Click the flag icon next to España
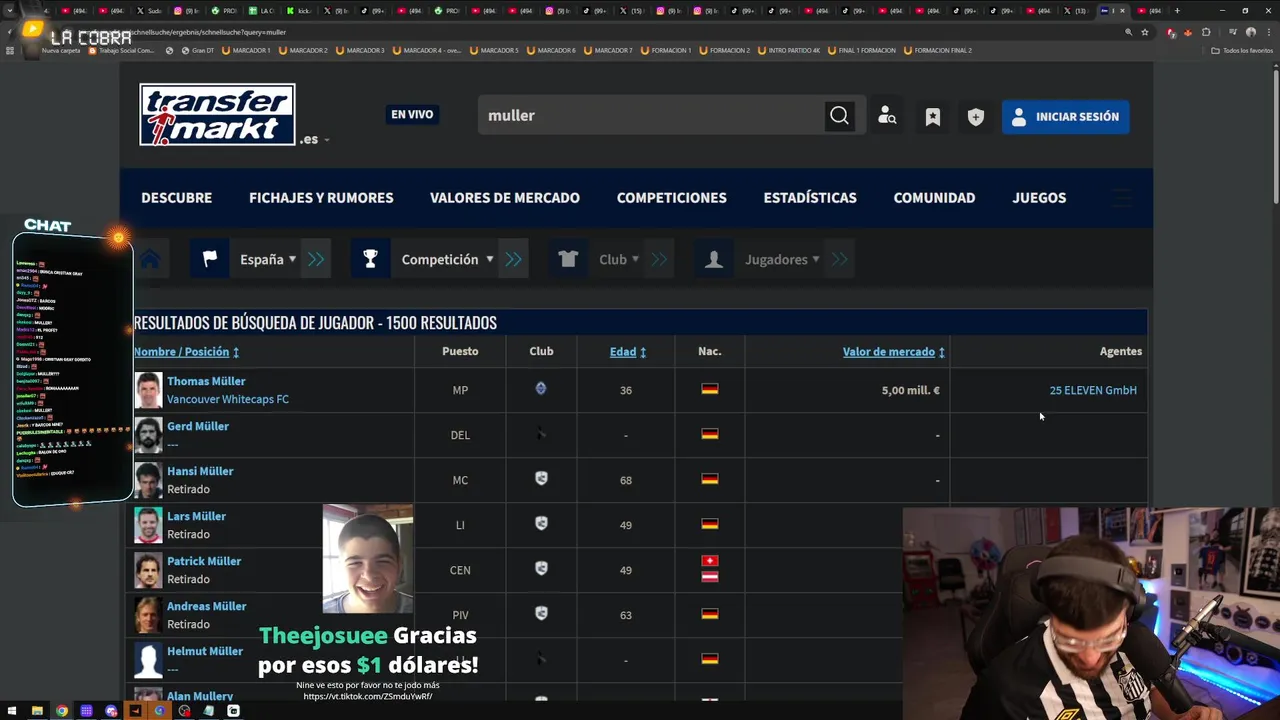 point(210,259)
